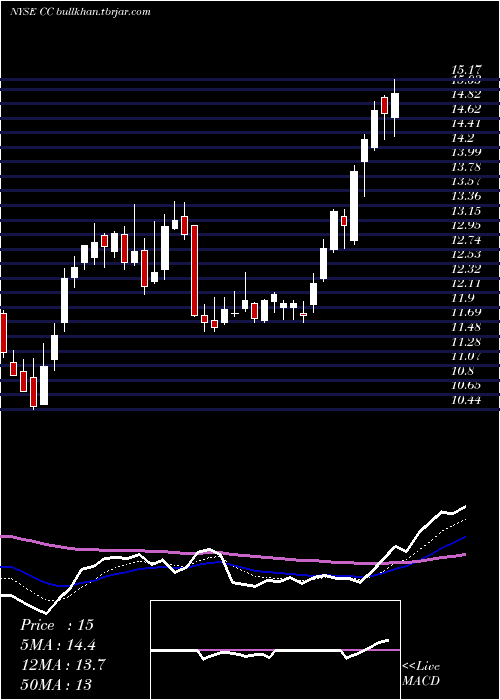The height and width of the screenshot is (700, 500).
Task: Click the 12.95 price axis label
Action: [x=466, y=225]
